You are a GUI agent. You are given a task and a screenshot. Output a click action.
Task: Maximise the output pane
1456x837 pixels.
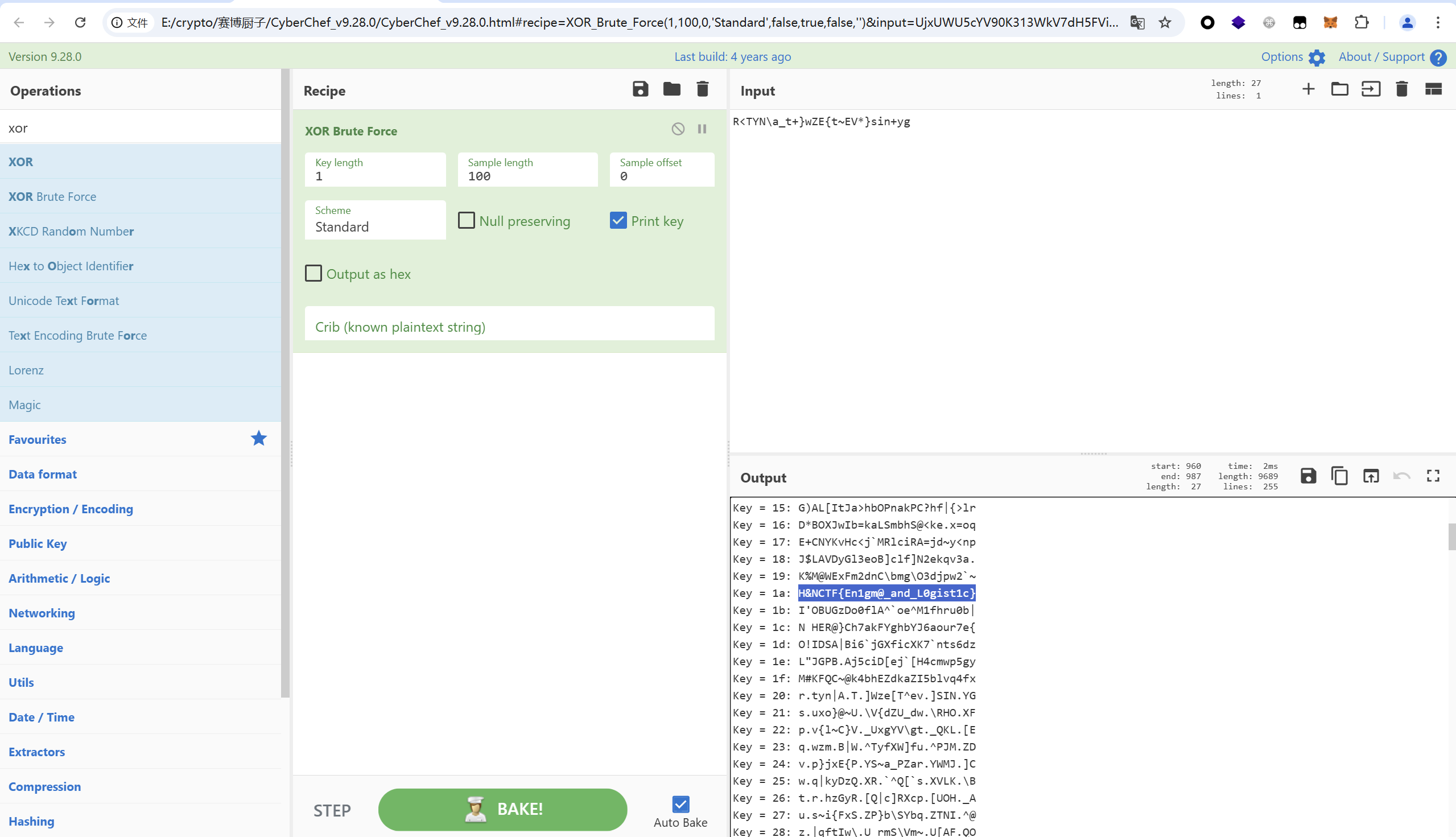(x=1433, y=476)
